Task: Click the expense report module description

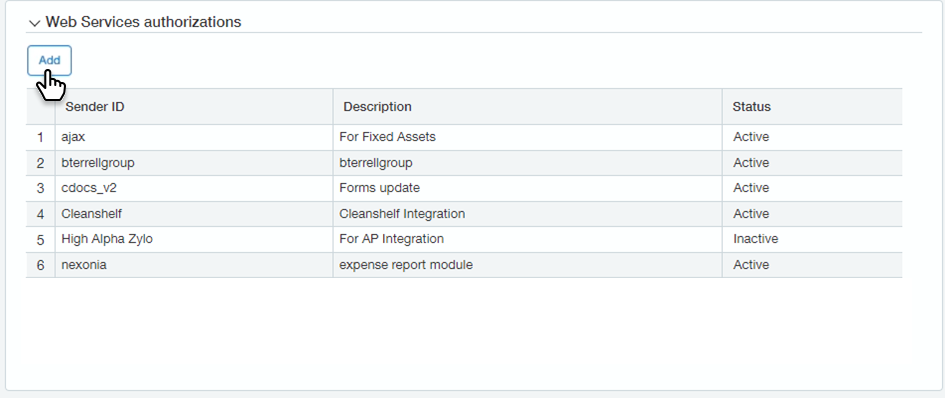Action: point(406,265)
